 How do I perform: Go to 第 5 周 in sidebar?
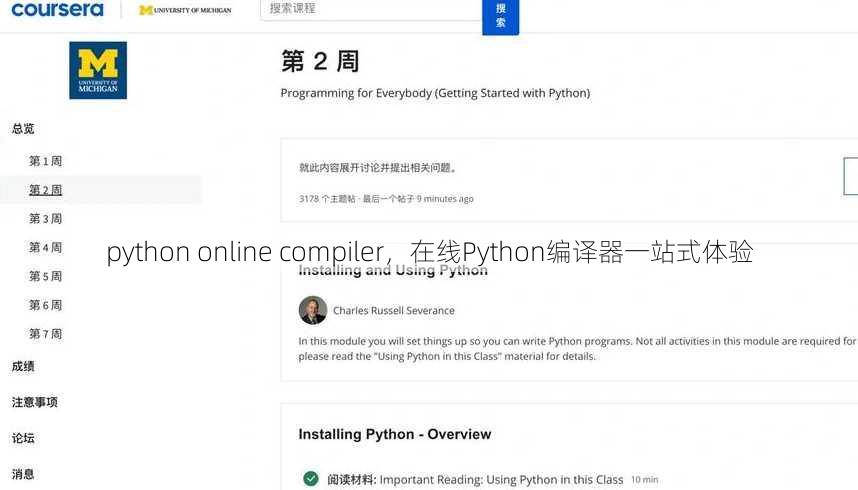click(x=45, y=276)
